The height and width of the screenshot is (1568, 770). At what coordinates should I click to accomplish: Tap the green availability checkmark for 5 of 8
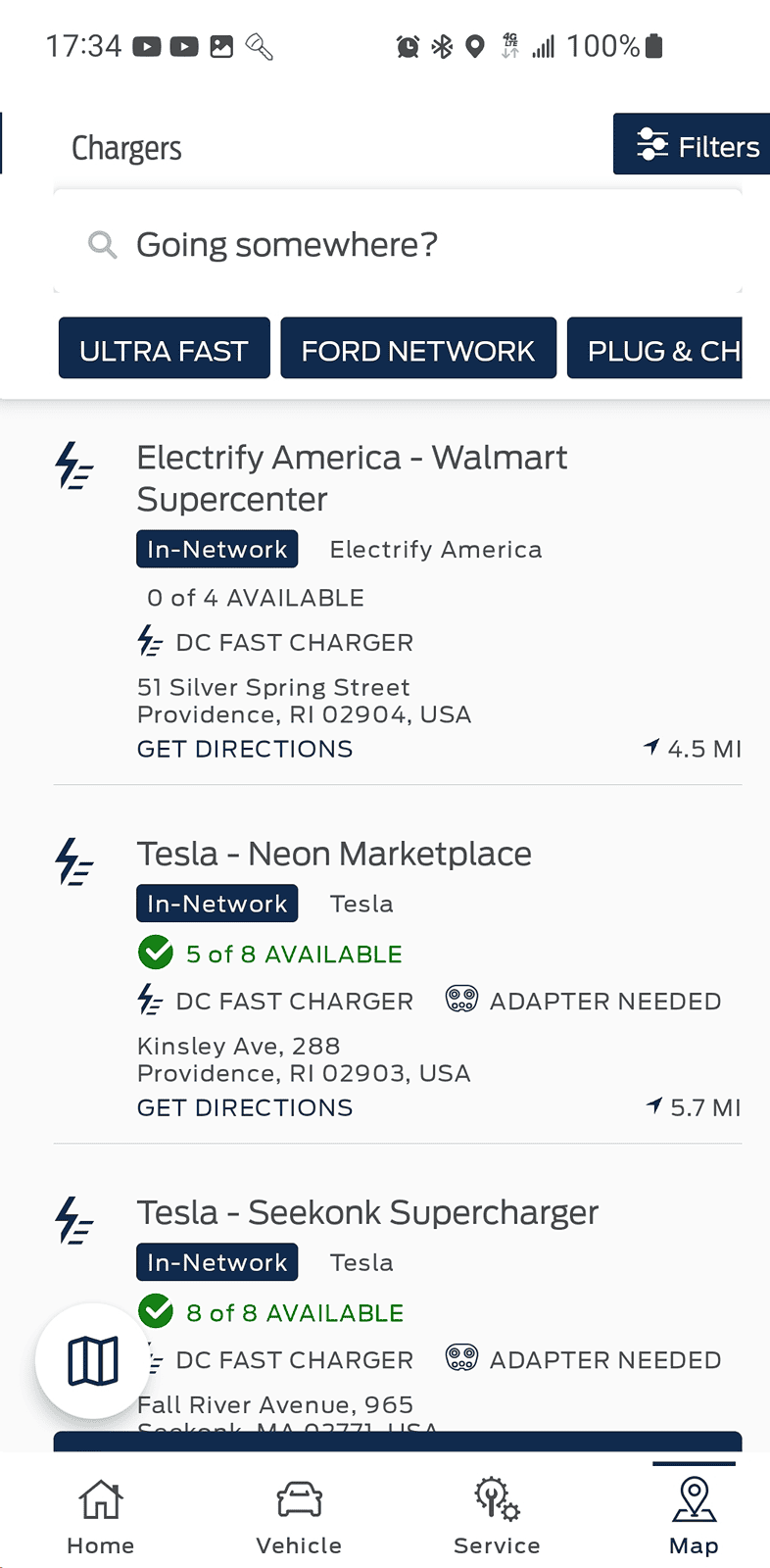[x=156, y=952]
